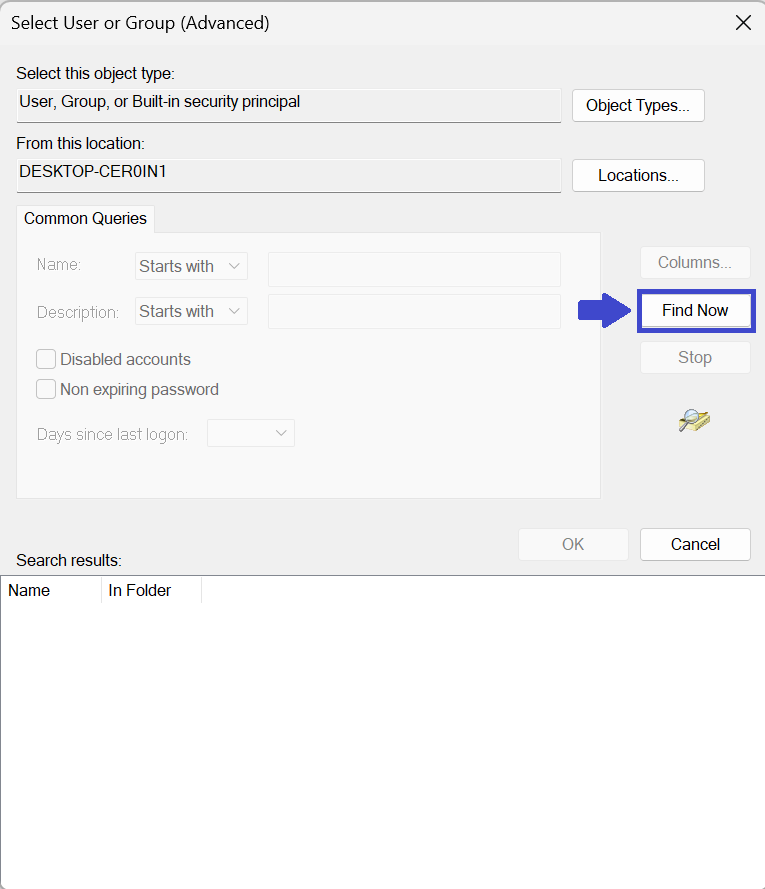Open the Name 'Starts with' dropdown
Image resolution: width=765 pixels, height=889 pixels.
191,266
